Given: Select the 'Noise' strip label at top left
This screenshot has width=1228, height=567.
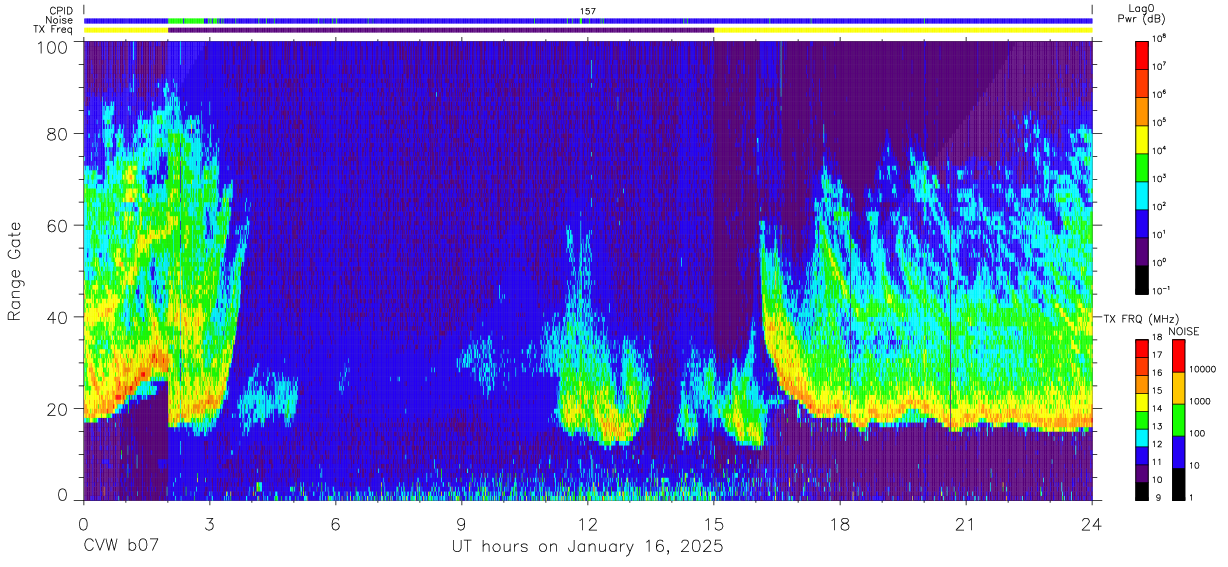Looking at the screenshot, I should [59, 20].
